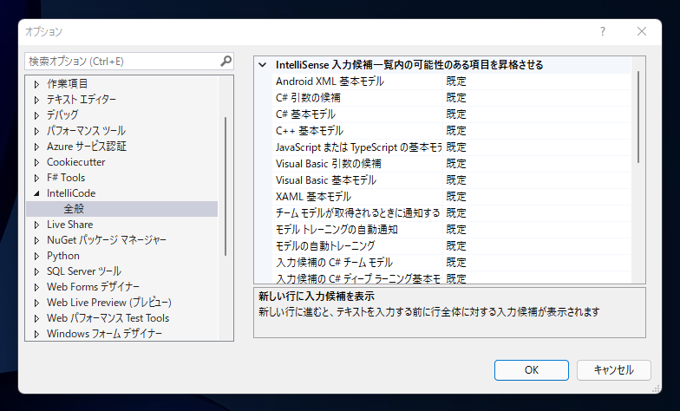The image size is (680, 411).
Task: Expand the Cookiecutter node
Action: pyautogui.click(x=37, y=162)
